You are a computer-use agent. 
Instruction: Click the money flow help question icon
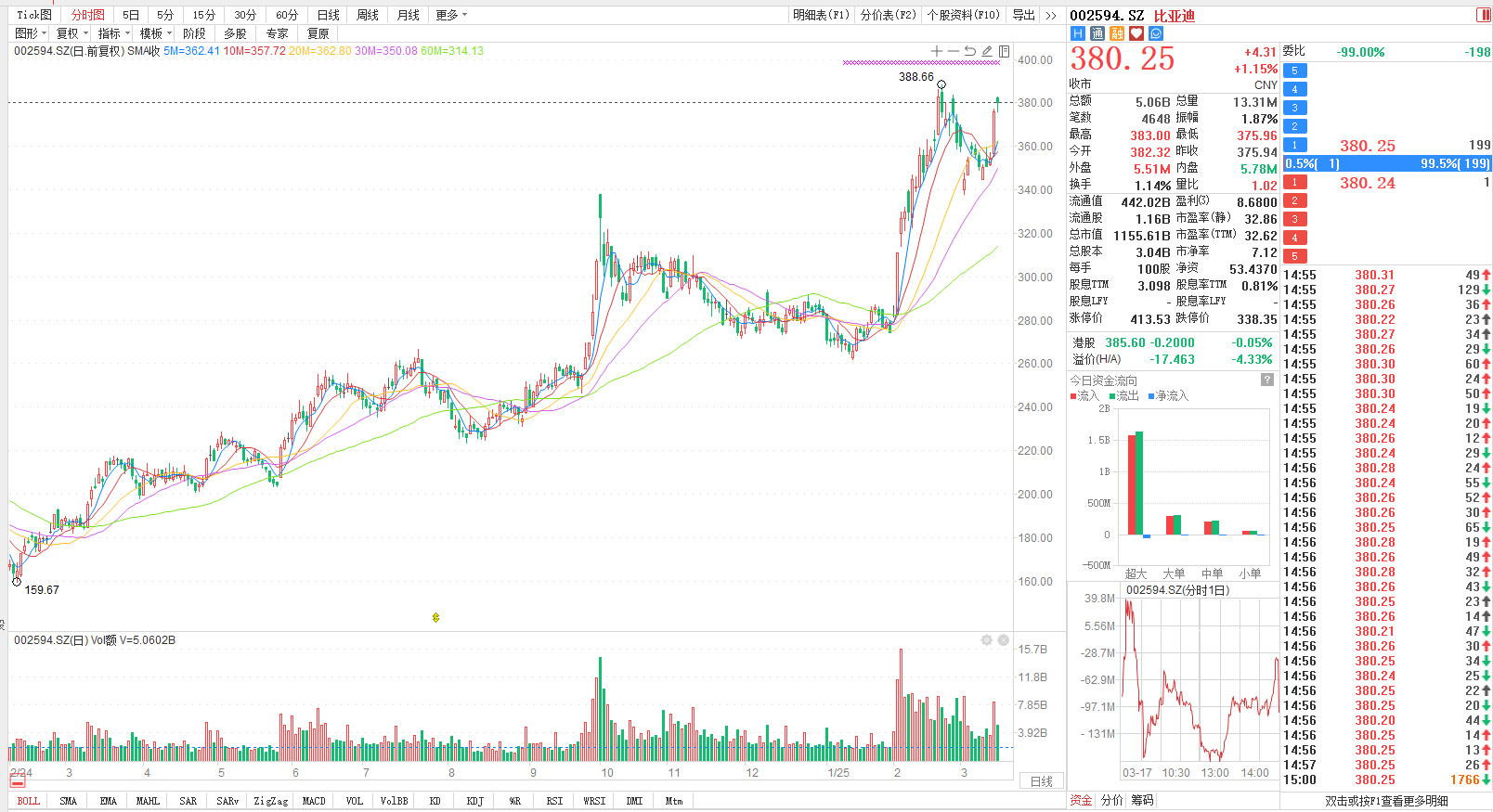(x=1267, y=380)
